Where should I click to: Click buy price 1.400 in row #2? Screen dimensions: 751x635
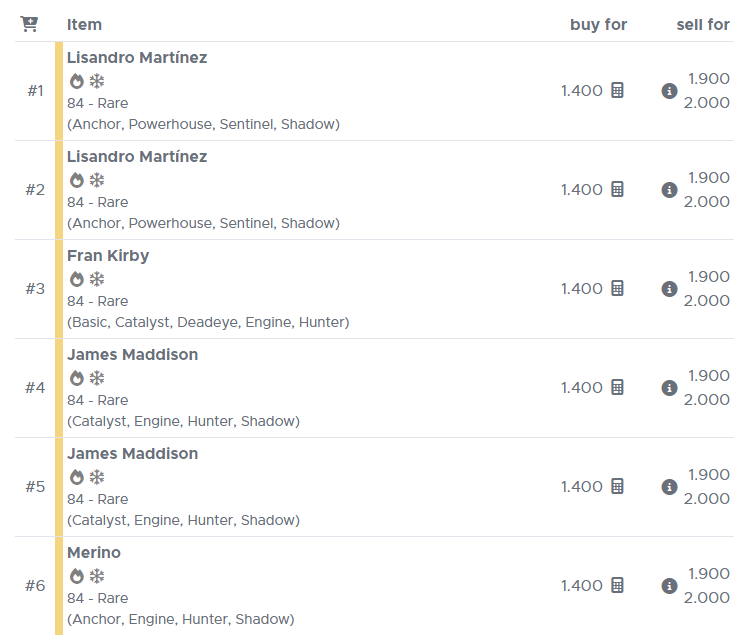pyautogui.click(x=581, y=190)
